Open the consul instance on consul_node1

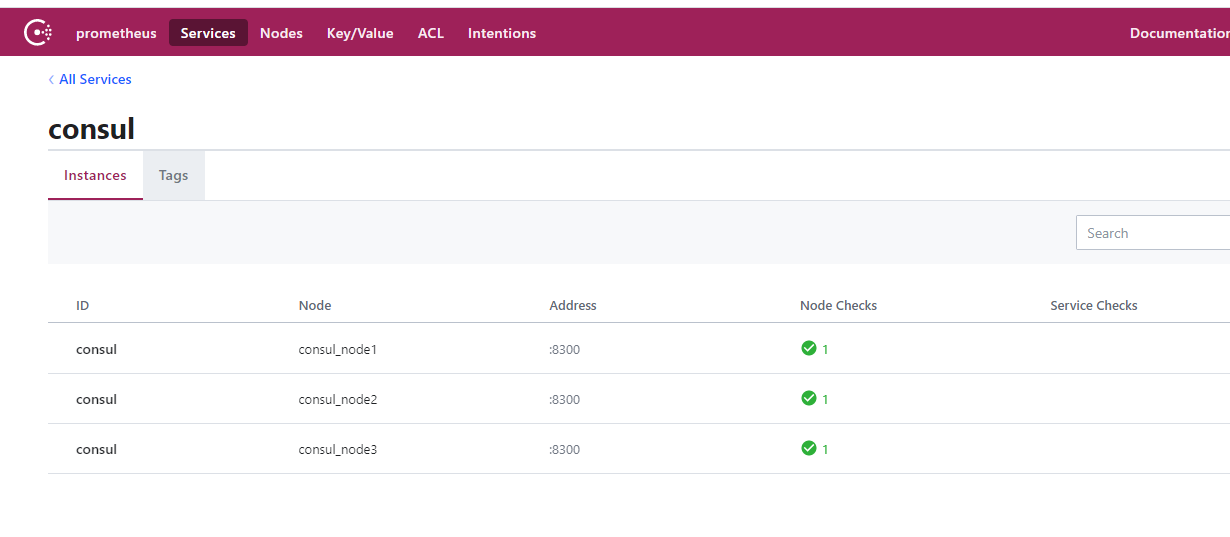96,349
